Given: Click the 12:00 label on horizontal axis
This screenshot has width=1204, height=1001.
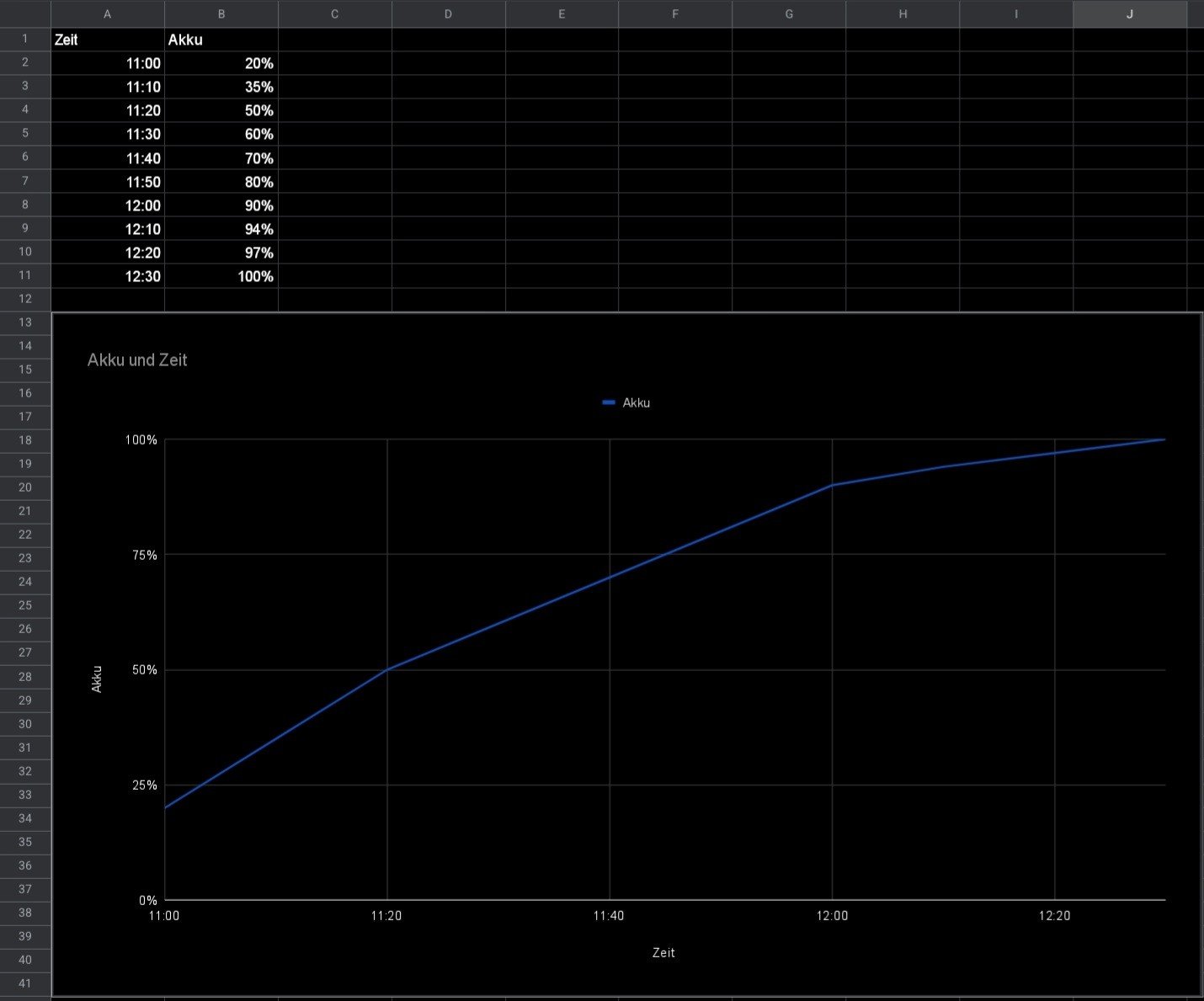Looking at the screenshot, I should click(x=832, y=916).
